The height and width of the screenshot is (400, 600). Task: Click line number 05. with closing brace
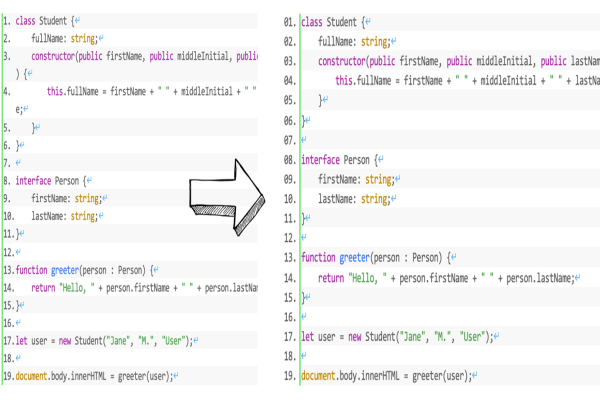coord(289,100)
